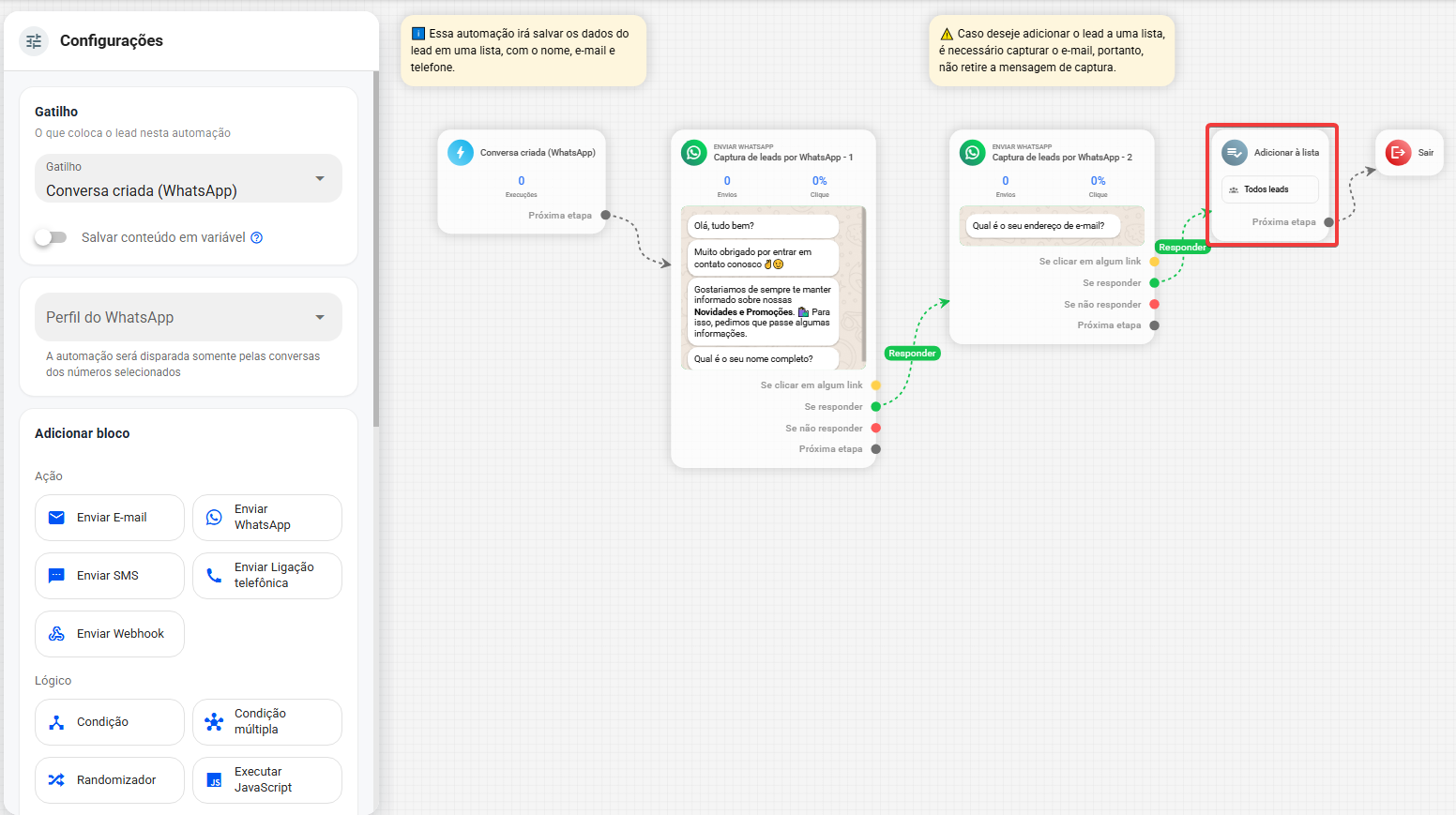Click Se clicar em algum link port on Captura - 2
1456x815 pixels.
[1155, 262]
